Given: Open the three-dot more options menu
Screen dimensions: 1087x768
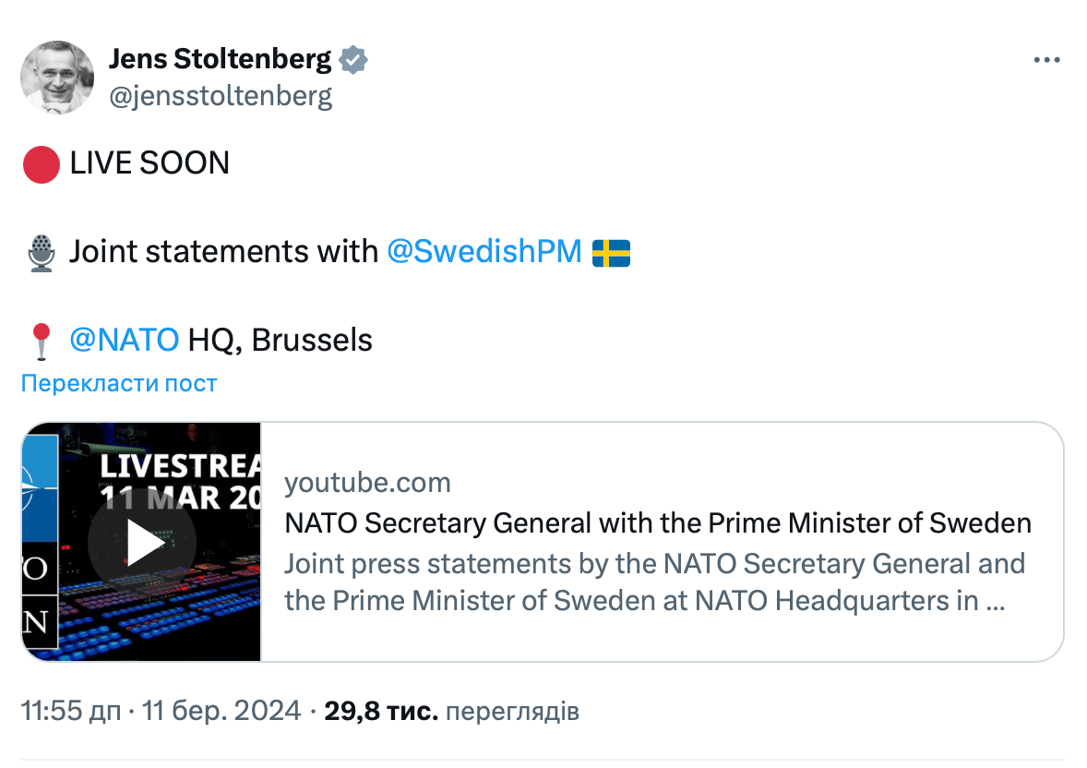Looking at the screenshot, I should tap(1046, 61).
